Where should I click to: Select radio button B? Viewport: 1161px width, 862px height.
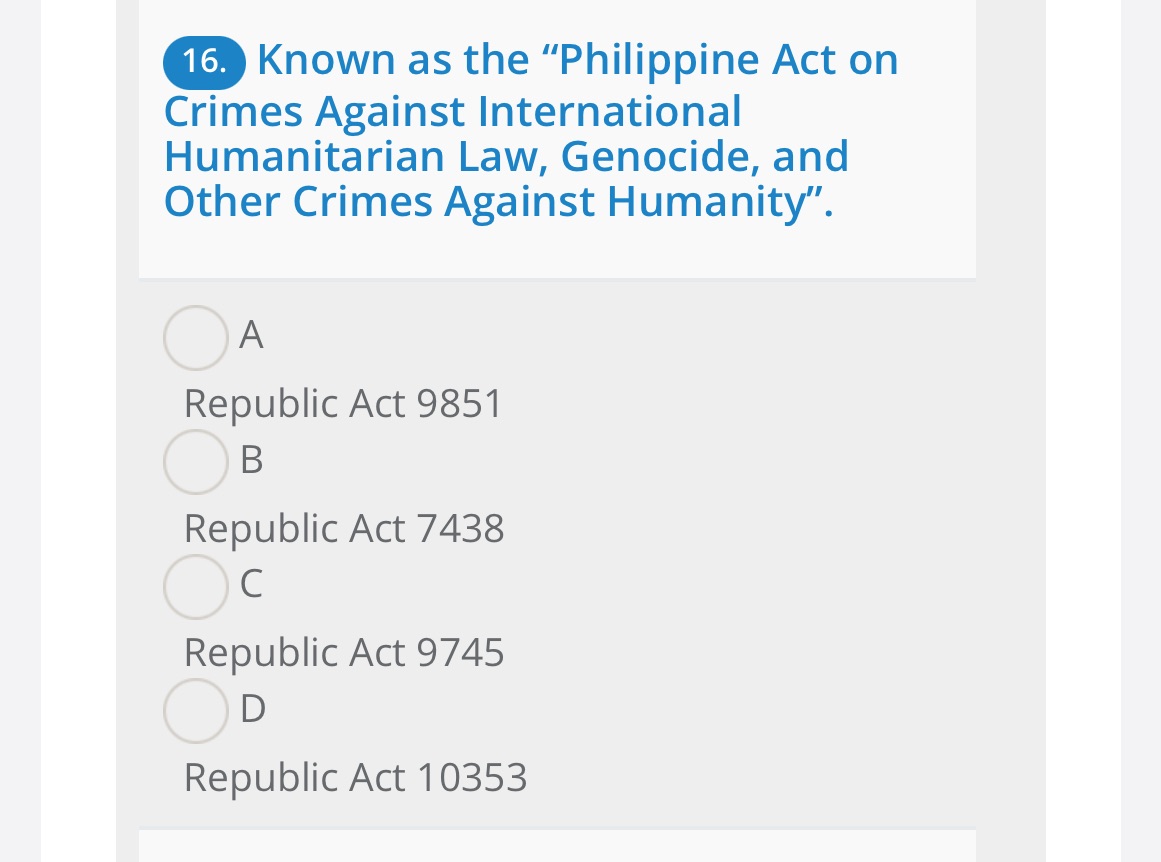195,462
